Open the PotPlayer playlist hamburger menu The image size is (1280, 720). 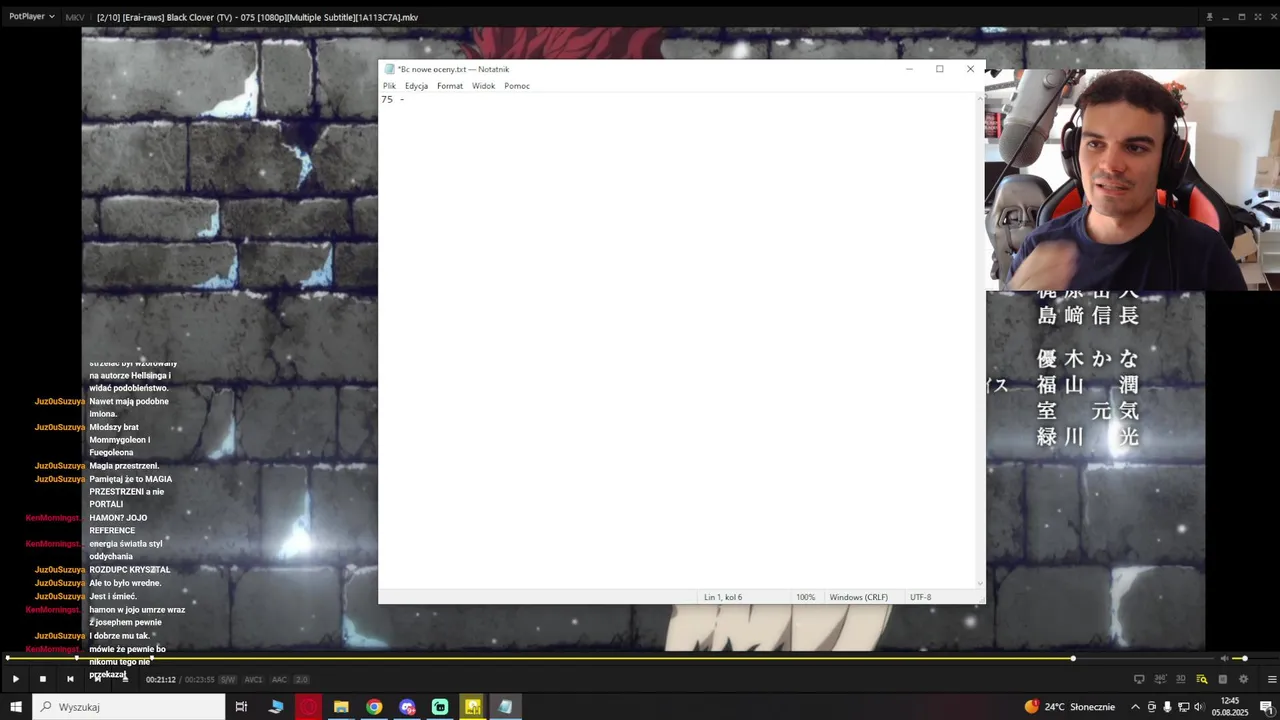1272,679
